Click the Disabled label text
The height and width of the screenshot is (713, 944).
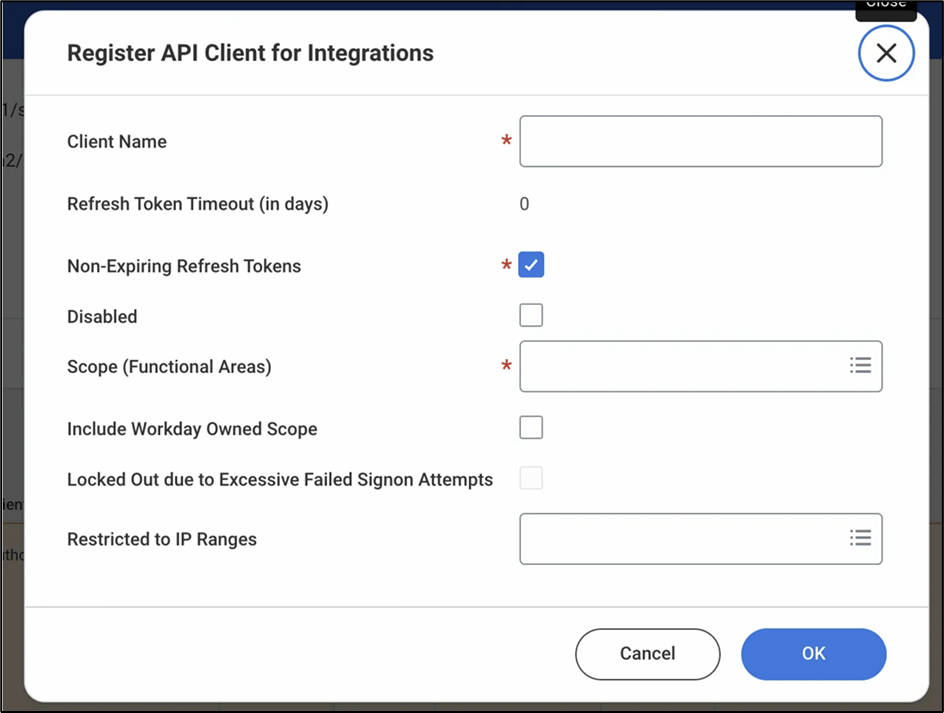coord(102,317)
